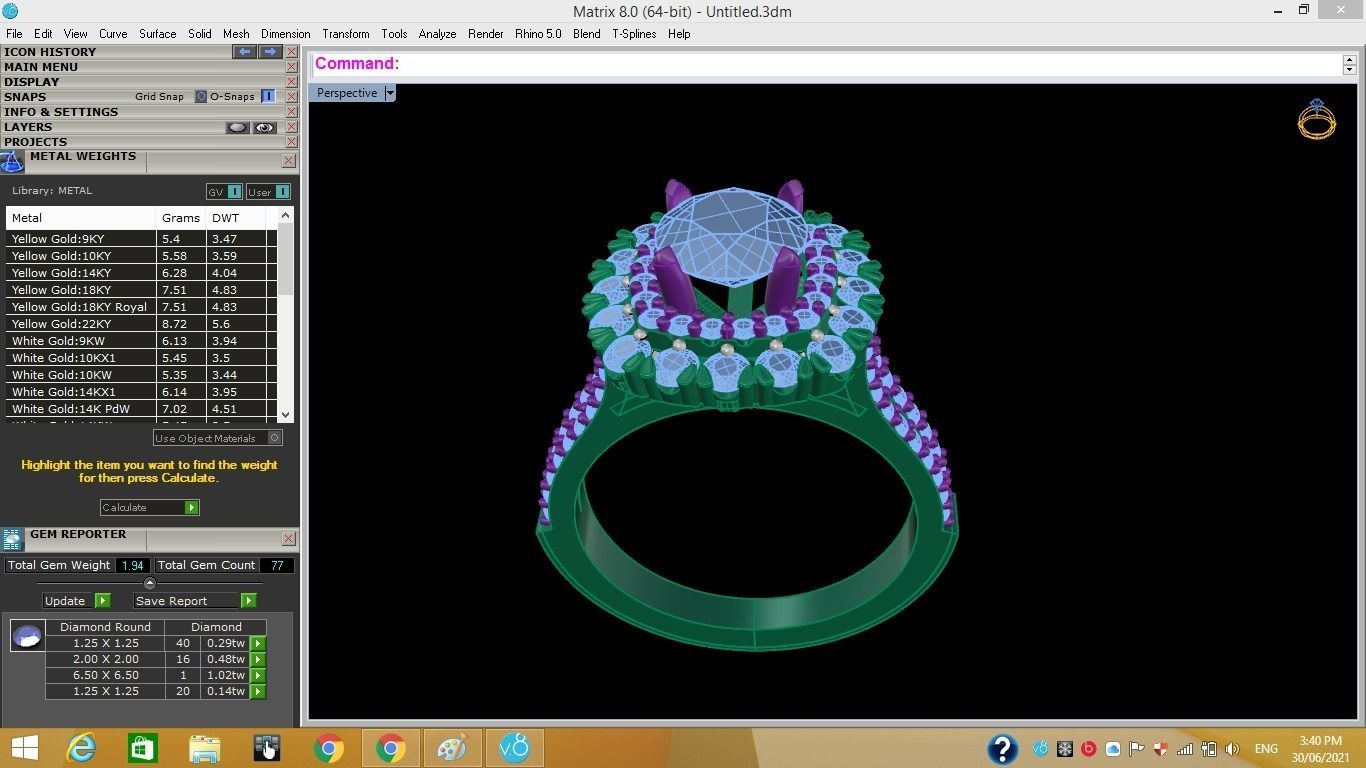Click the Icon History back arrow
The width and height of the screenshot is (1366, 768).
[x=244, y=52]
